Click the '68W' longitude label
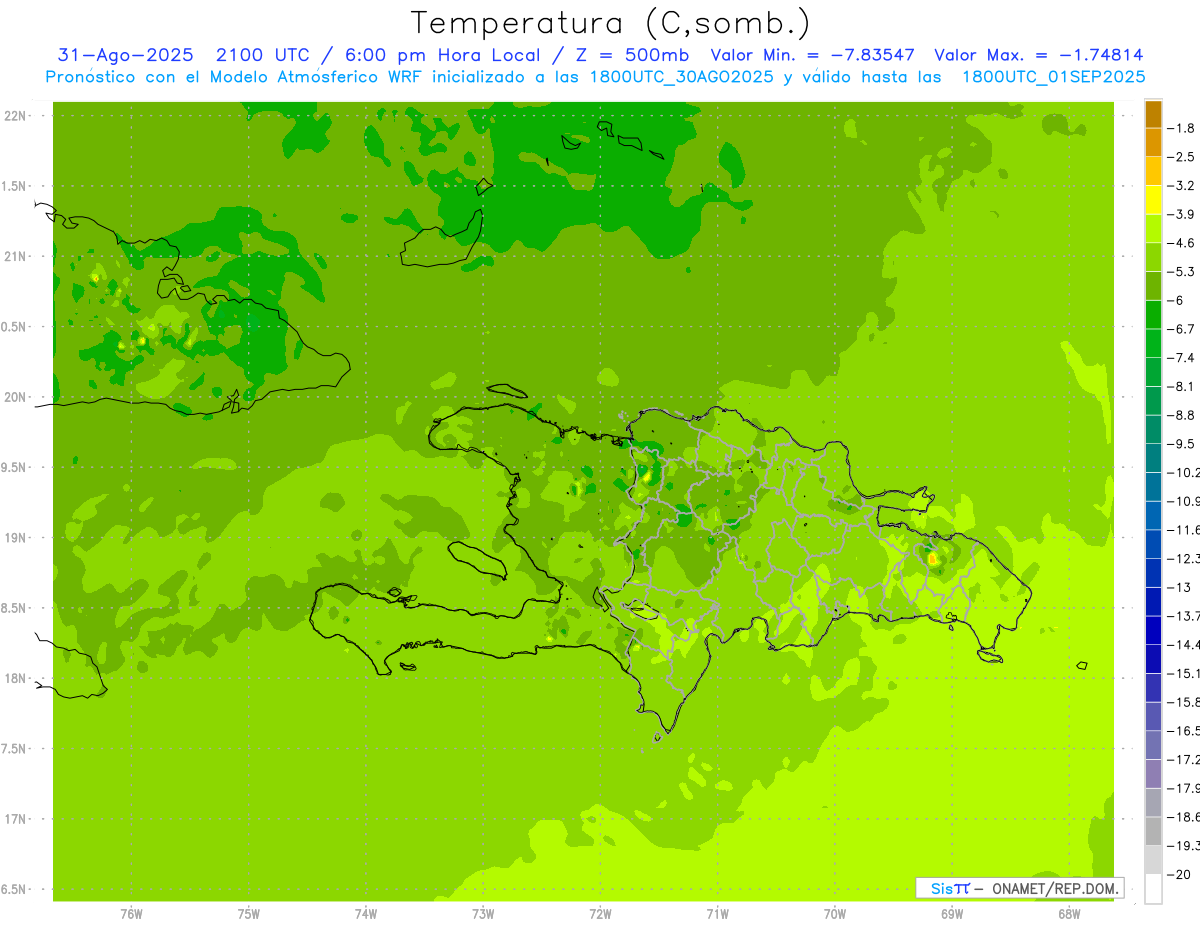 tap(1069, 914)
